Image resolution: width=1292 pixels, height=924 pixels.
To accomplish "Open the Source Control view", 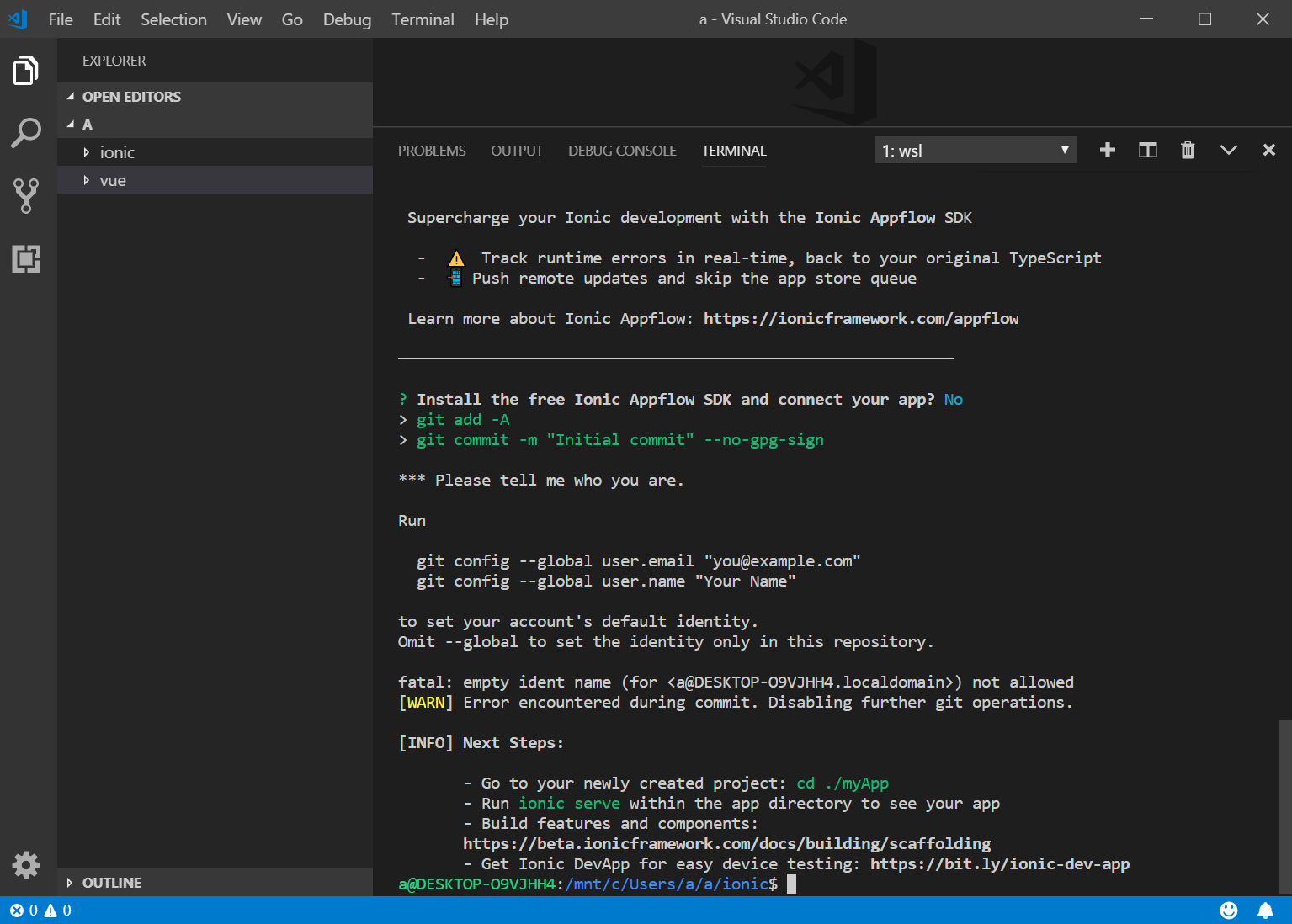I will [26, 195].
